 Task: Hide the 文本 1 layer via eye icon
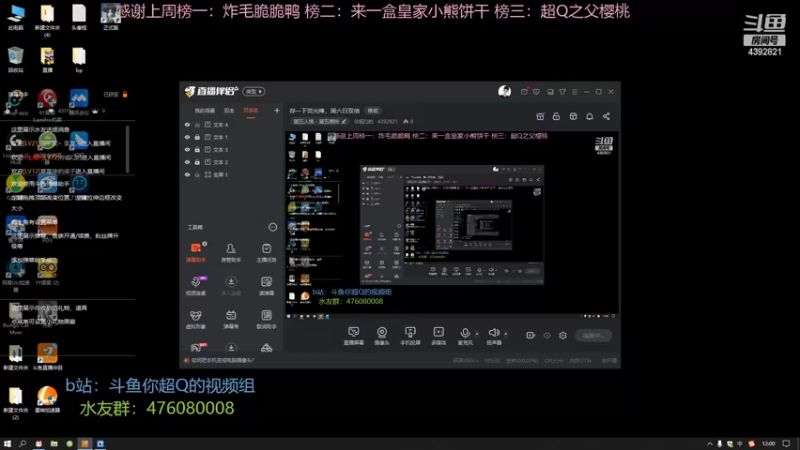point(187,137)
